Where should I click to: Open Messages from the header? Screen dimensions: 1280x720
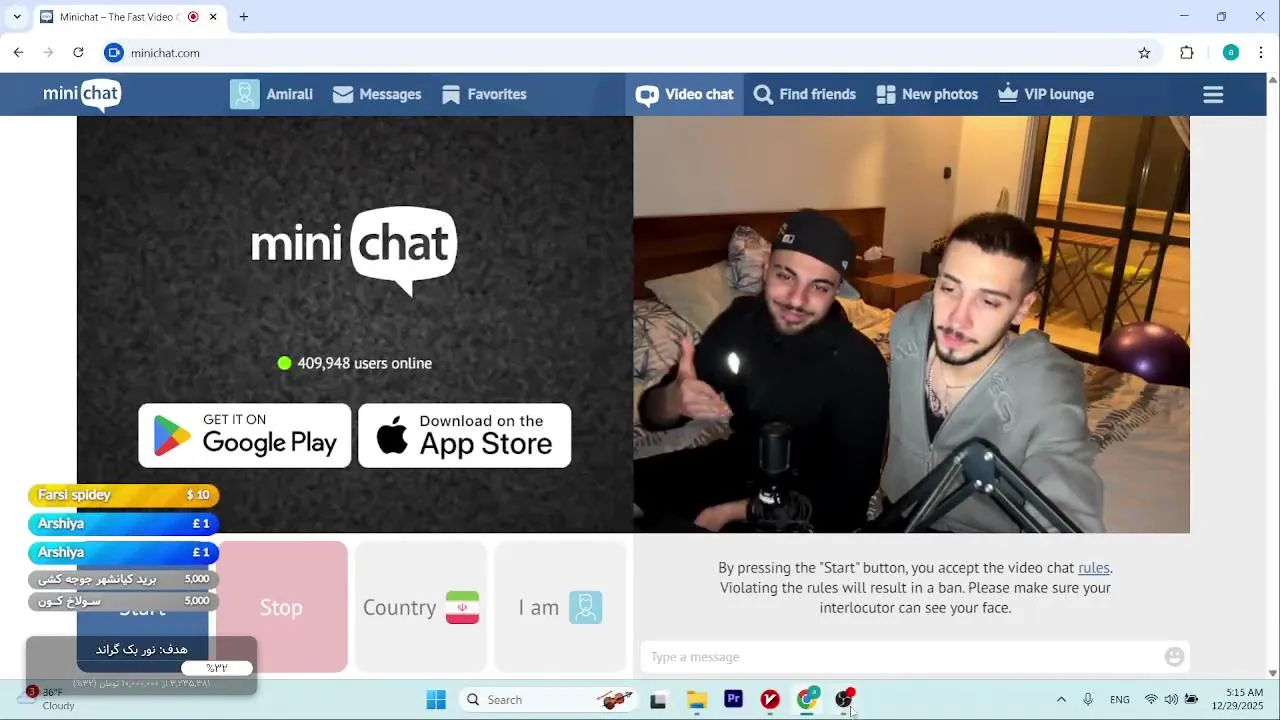coord(377,94)
